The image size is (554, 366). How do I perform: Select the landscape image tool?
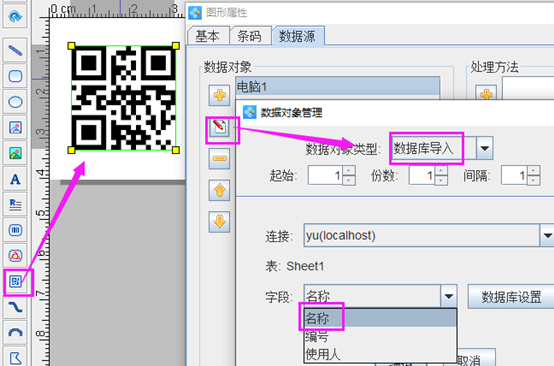15,153
